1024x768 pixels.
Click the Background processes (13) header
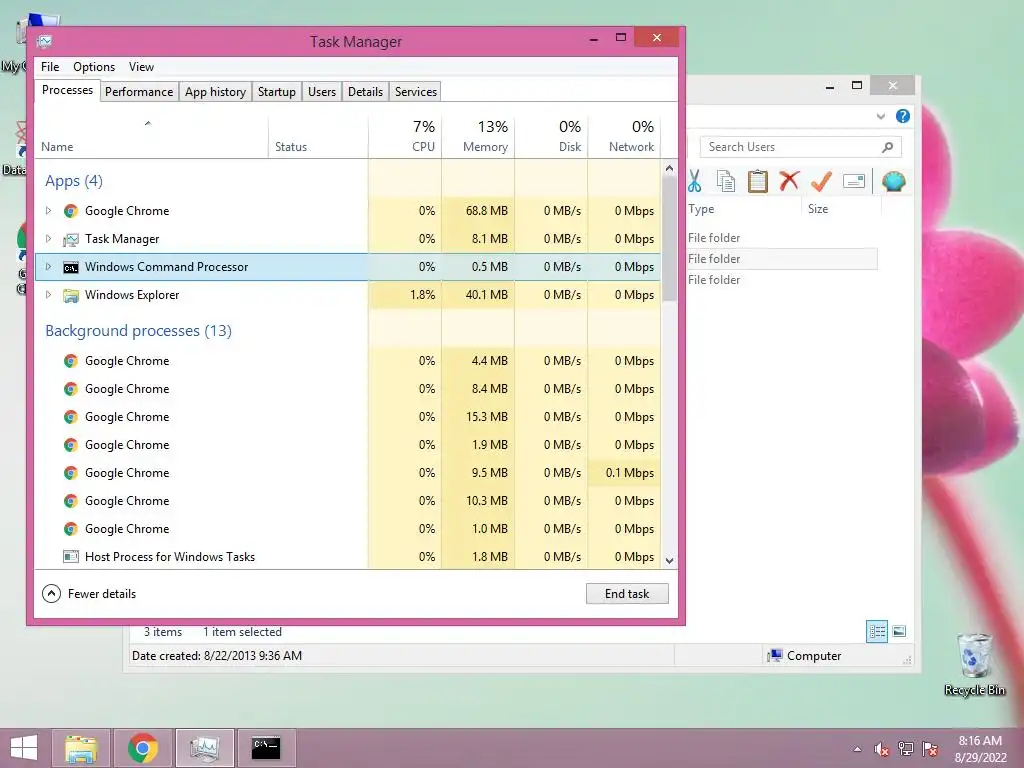[x=138, y=330]
